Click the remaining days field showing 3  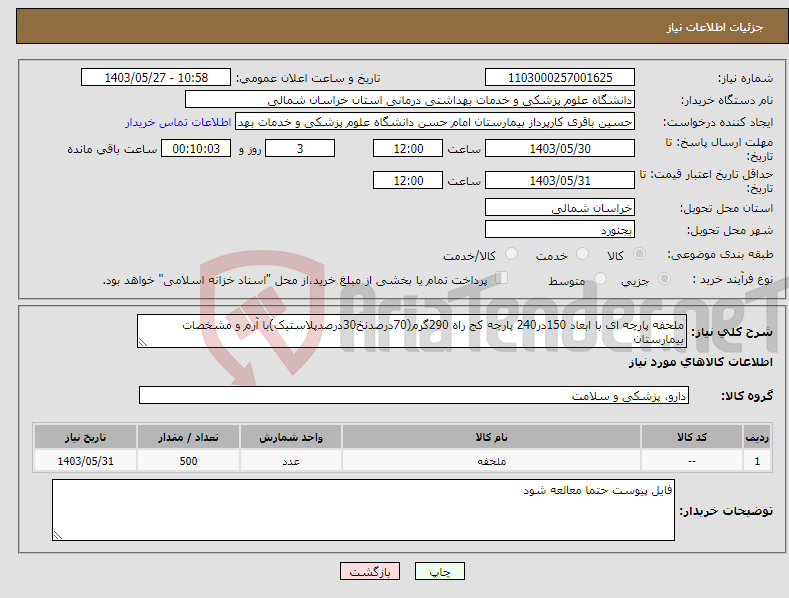(x=300, y=148)
